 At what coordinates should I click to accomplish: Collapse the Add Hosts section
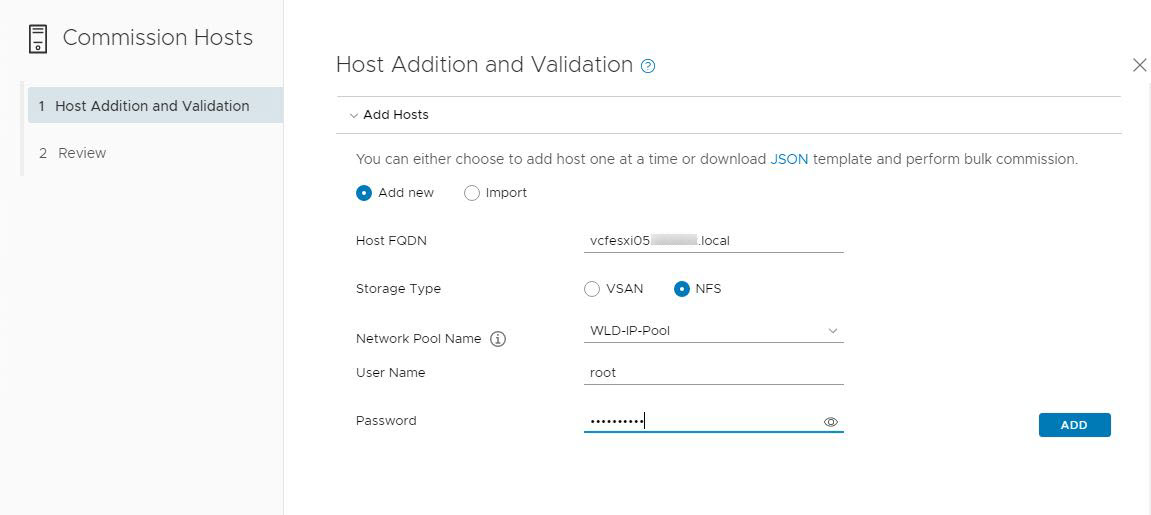tap(354, 116)
